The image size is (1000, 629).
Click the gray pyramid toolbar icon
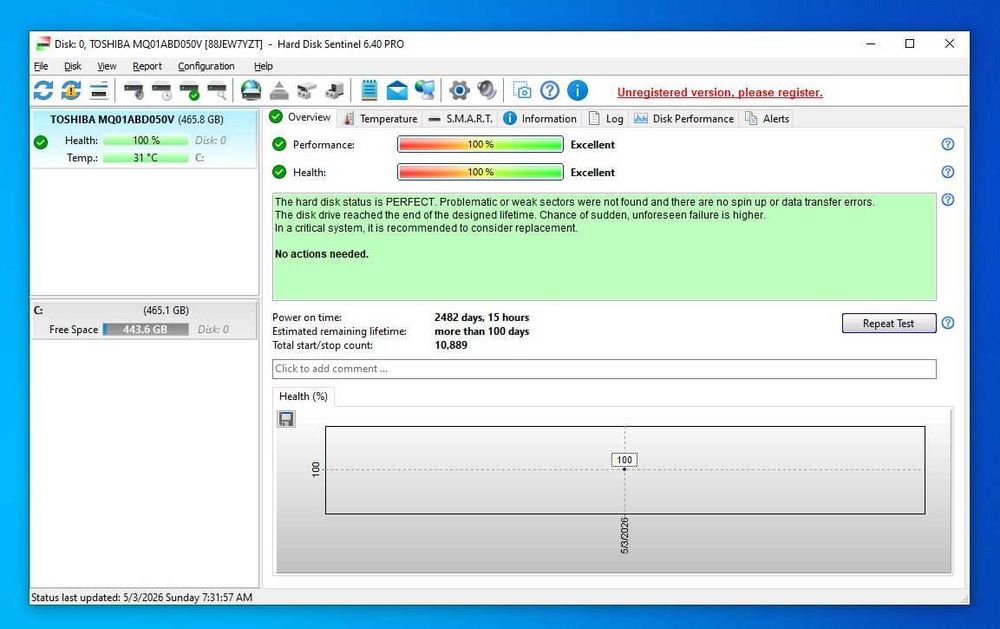[279, 91]
